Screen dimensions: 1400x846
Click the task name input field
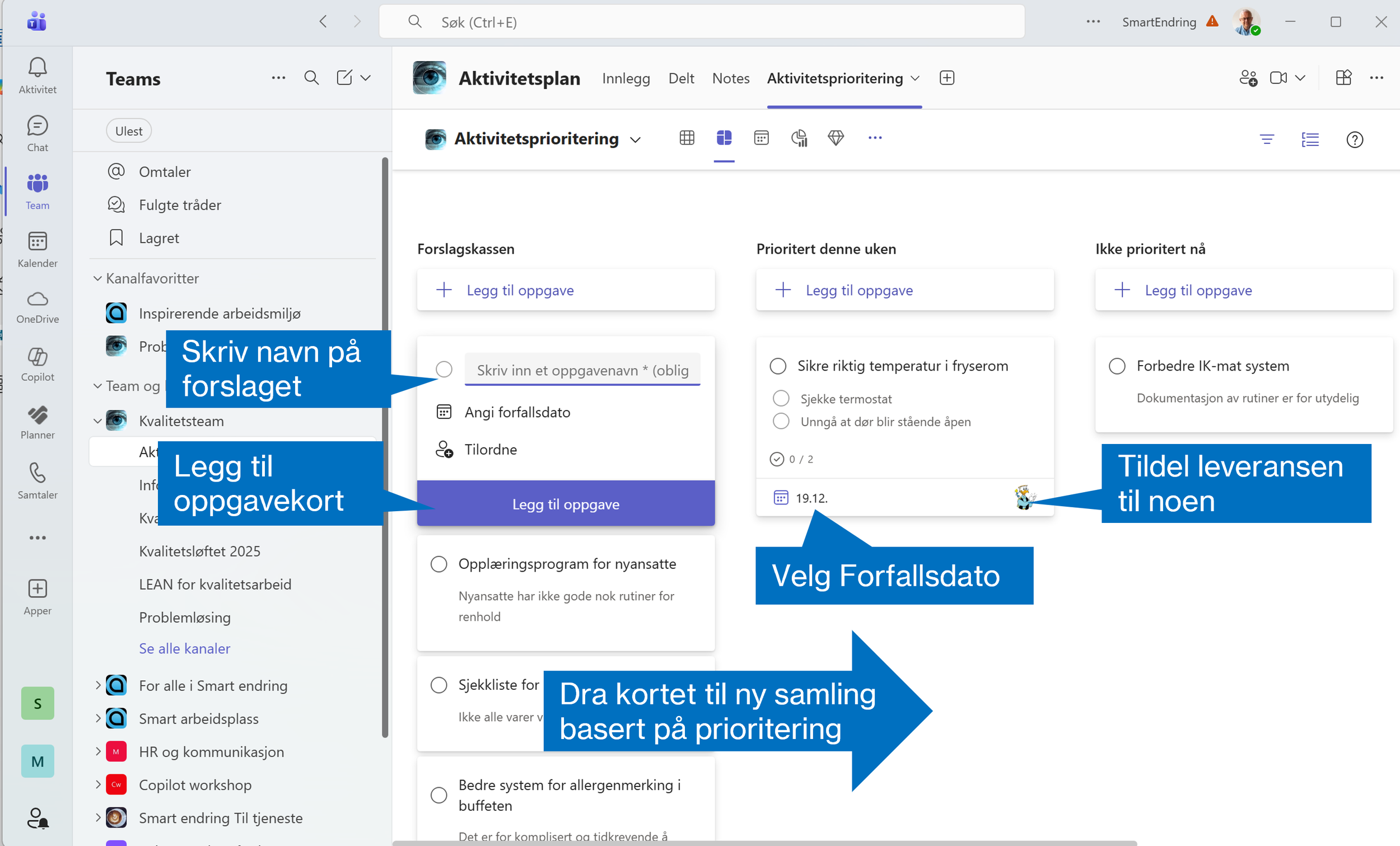pos(582,371)
